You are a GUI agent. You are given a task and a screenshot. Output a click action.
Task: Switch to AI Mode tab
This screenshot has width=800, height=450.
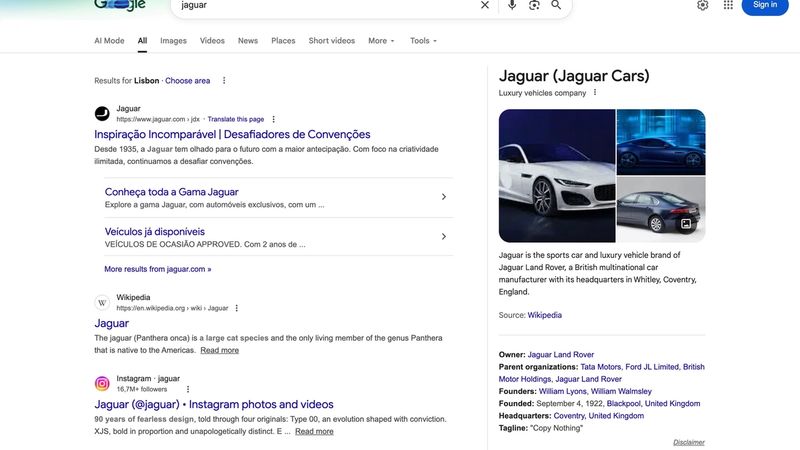109,41
